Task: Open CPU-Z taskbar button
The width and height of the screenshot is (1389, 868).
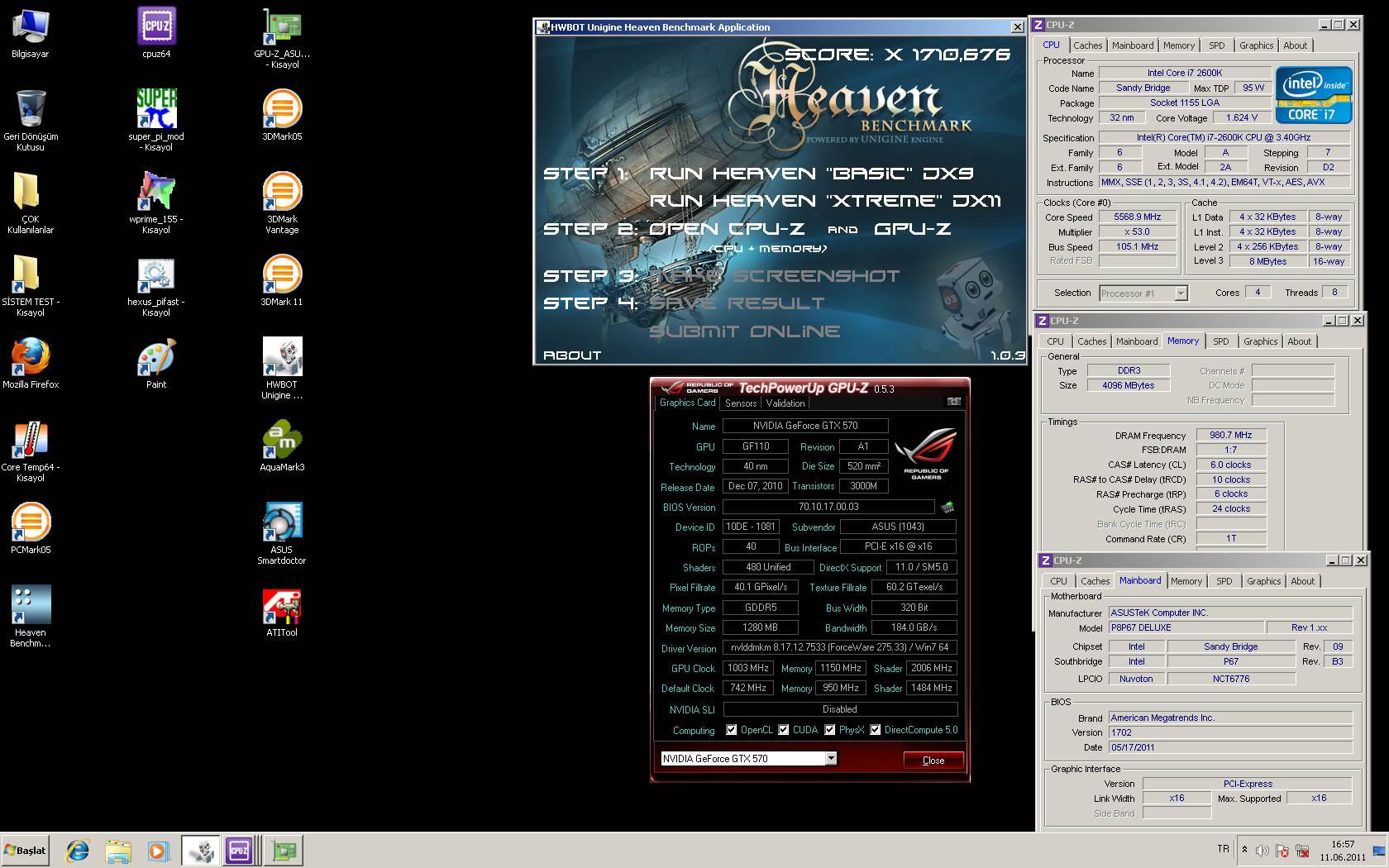Action: 240,850
